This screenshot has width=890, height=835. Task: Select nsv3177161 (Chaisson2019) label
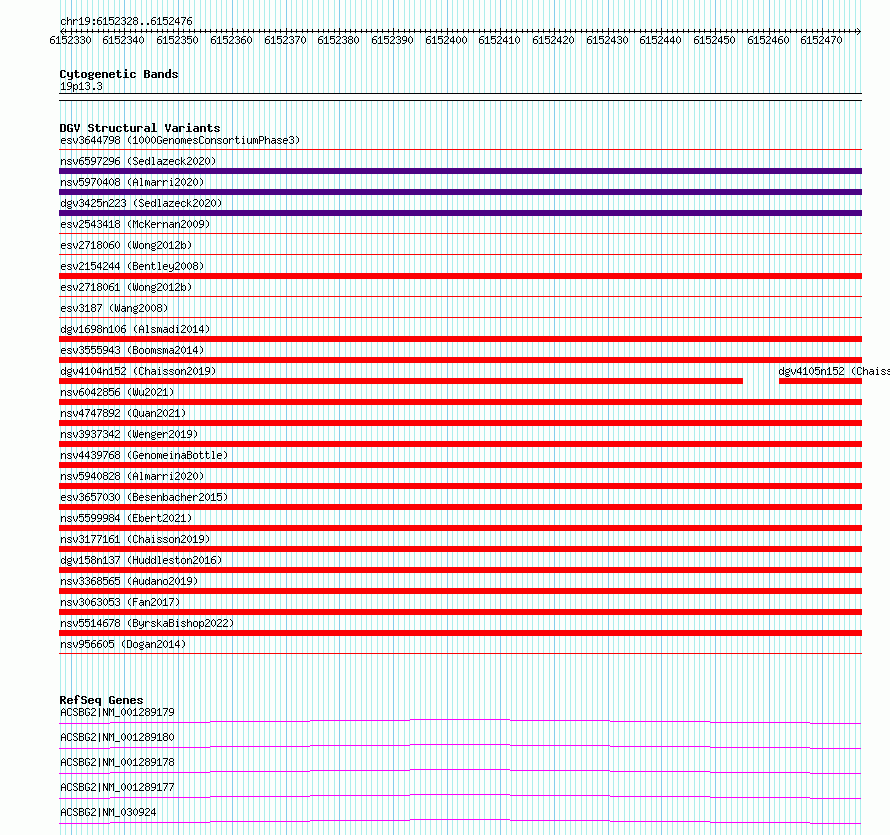point(135,539)
